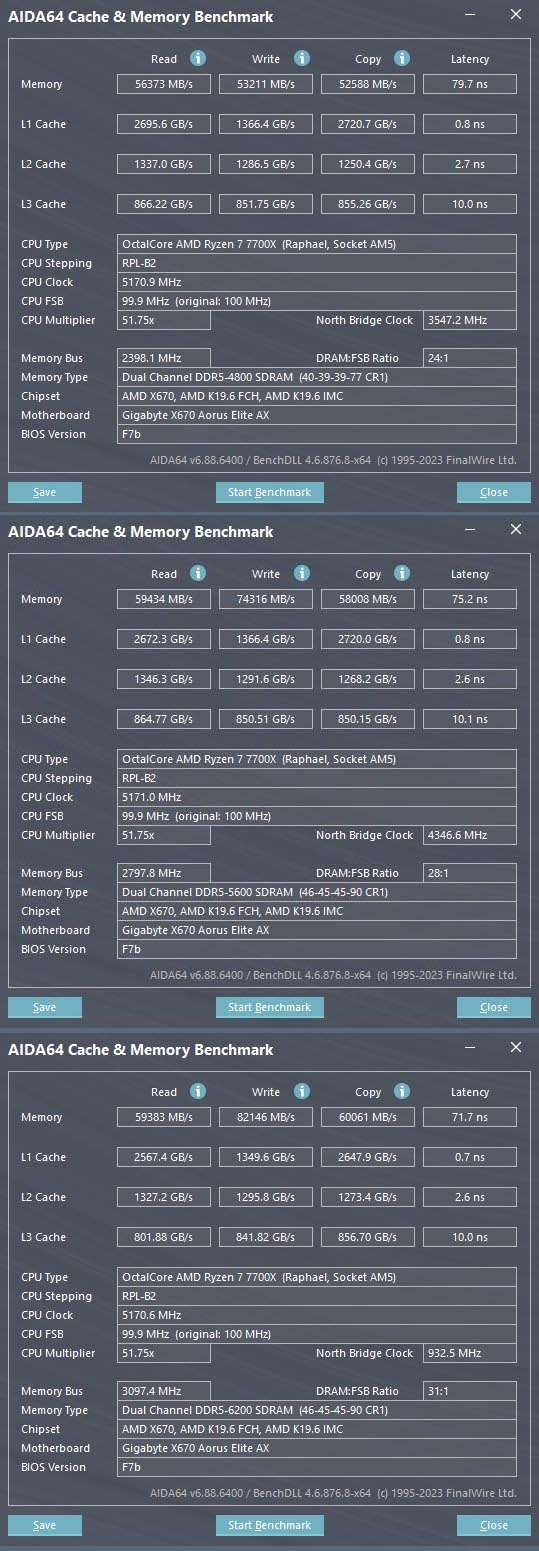Save results in the DDR5-6200 window
539x1551 pixels.
tap(45, 1525)
